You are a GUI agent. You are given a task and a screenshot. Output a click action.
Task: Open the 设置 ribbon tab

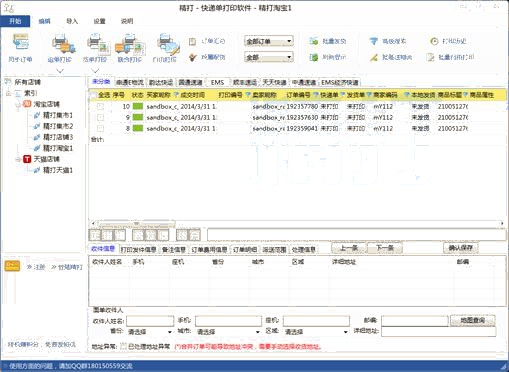(99, 21)
